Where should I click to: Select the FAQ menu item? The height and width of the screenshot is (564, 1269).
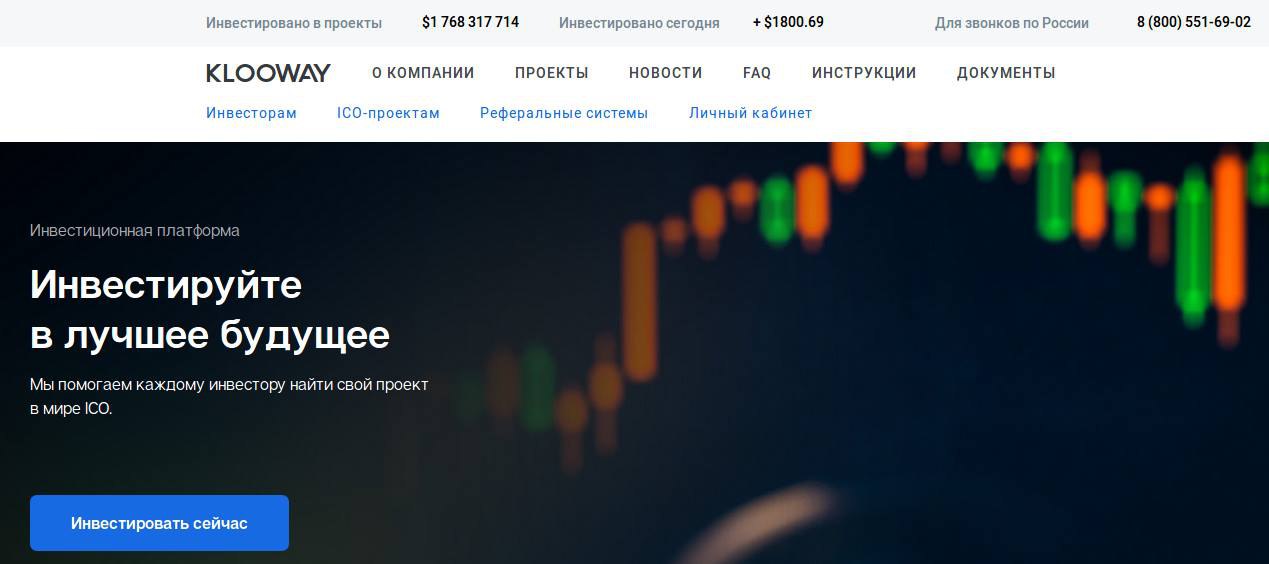(757, 73)
